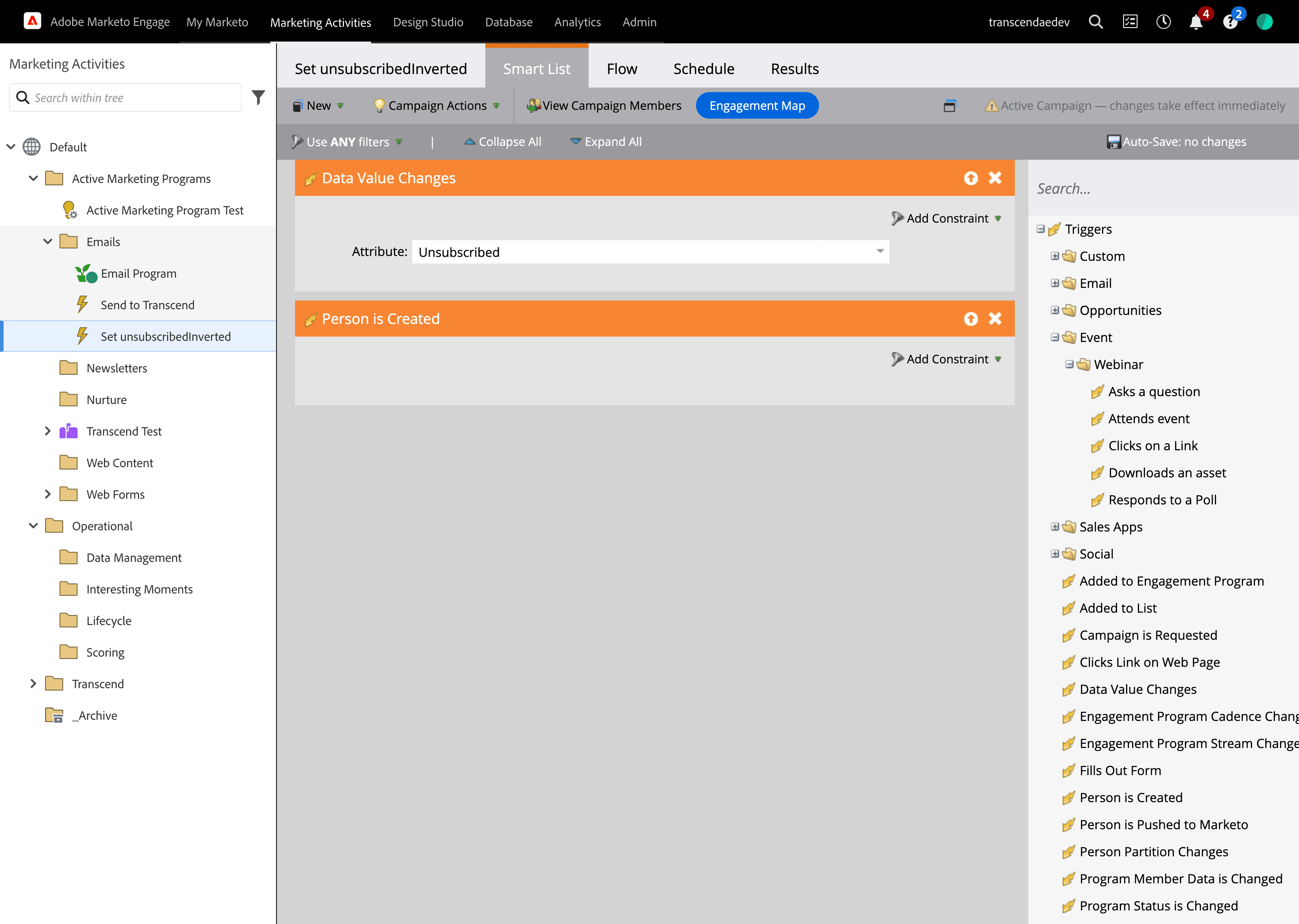The image size is (1299, 924).
Task: Expand the Transcend folder in tree
Action: point(33,684)
